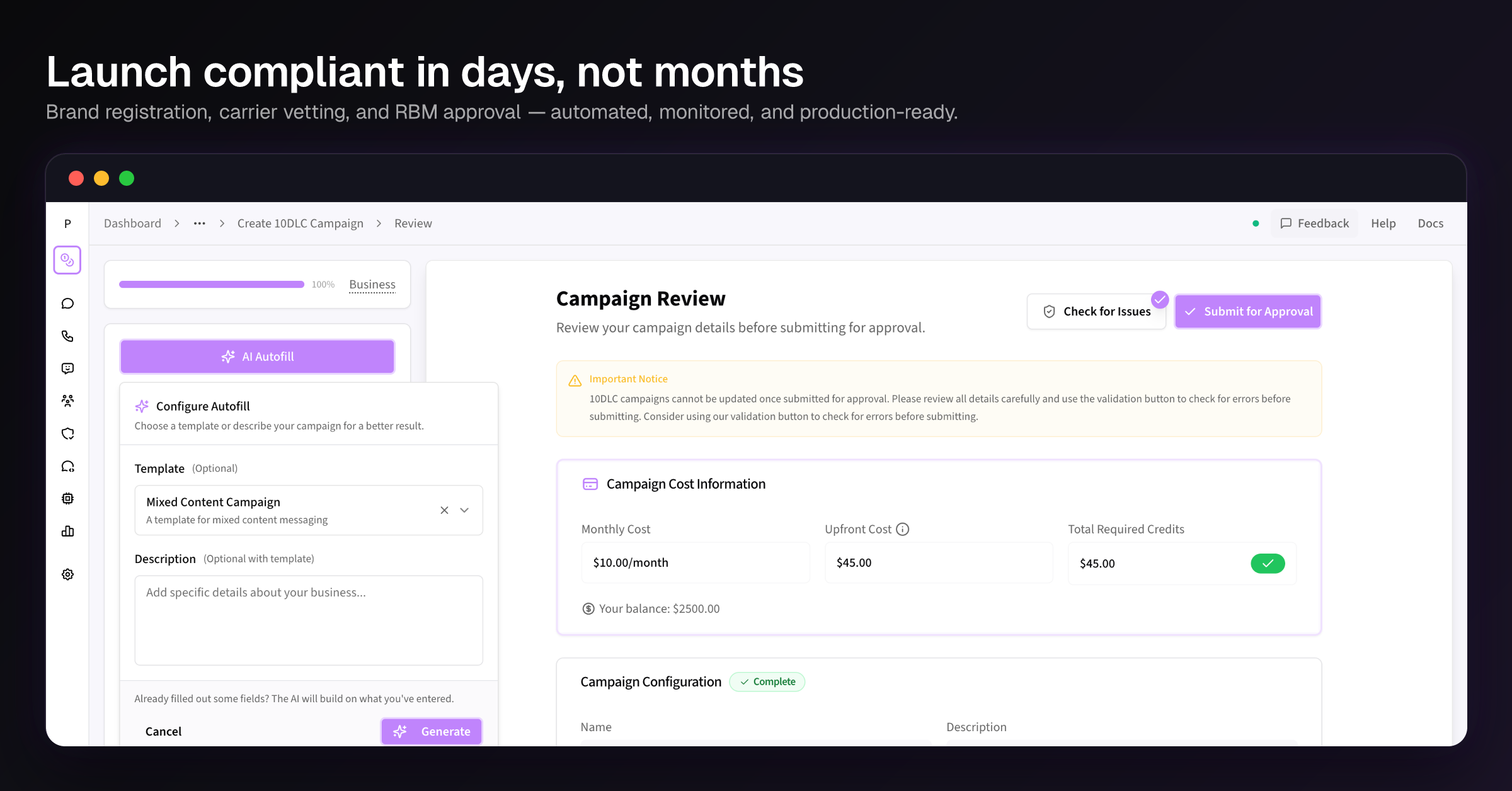This screenshot has width=1512, height=791.
Task: Open the chip integrations sidebar icon
Action: [x=67, y=499]
